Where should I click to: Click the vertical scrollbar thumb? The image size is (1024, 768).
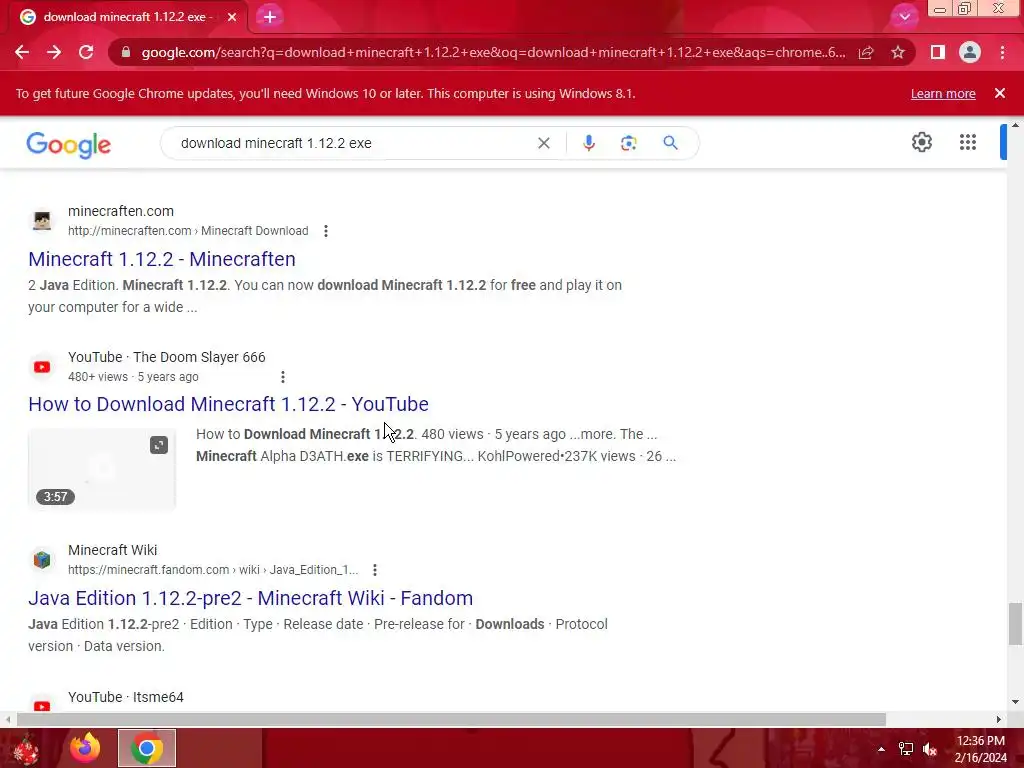click(1015, 624)
